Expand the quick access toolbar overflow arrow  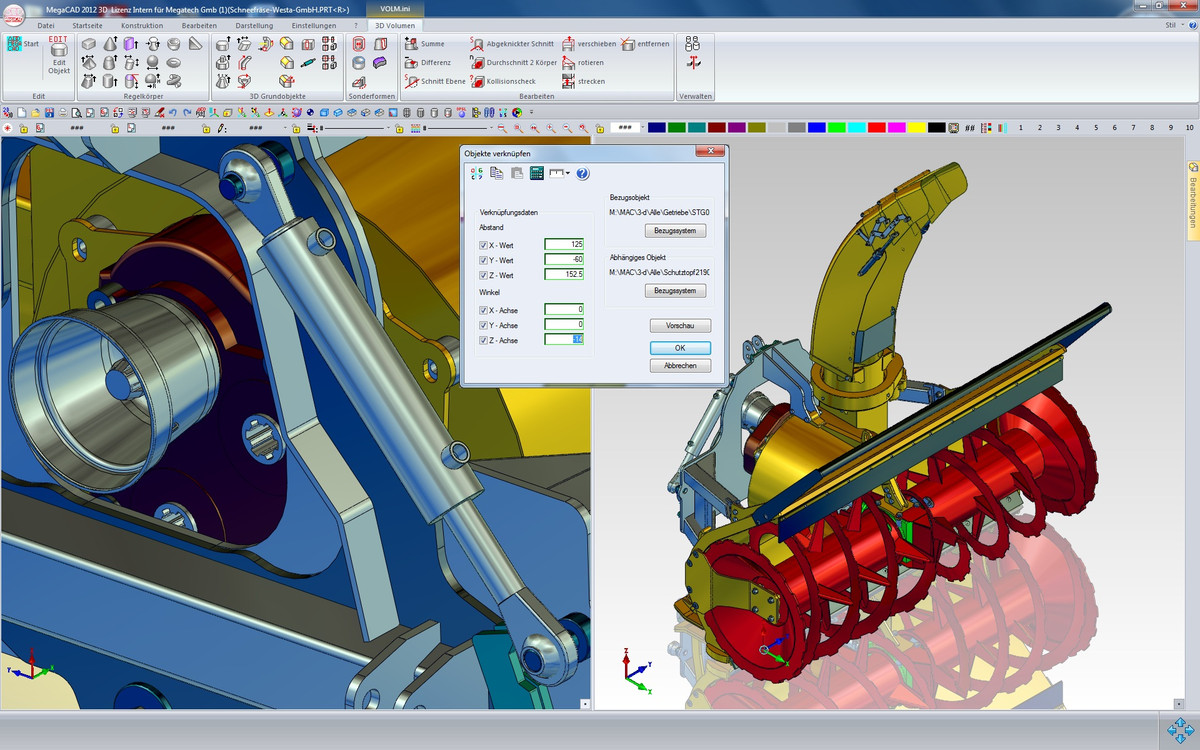click(x=531, y=111)
